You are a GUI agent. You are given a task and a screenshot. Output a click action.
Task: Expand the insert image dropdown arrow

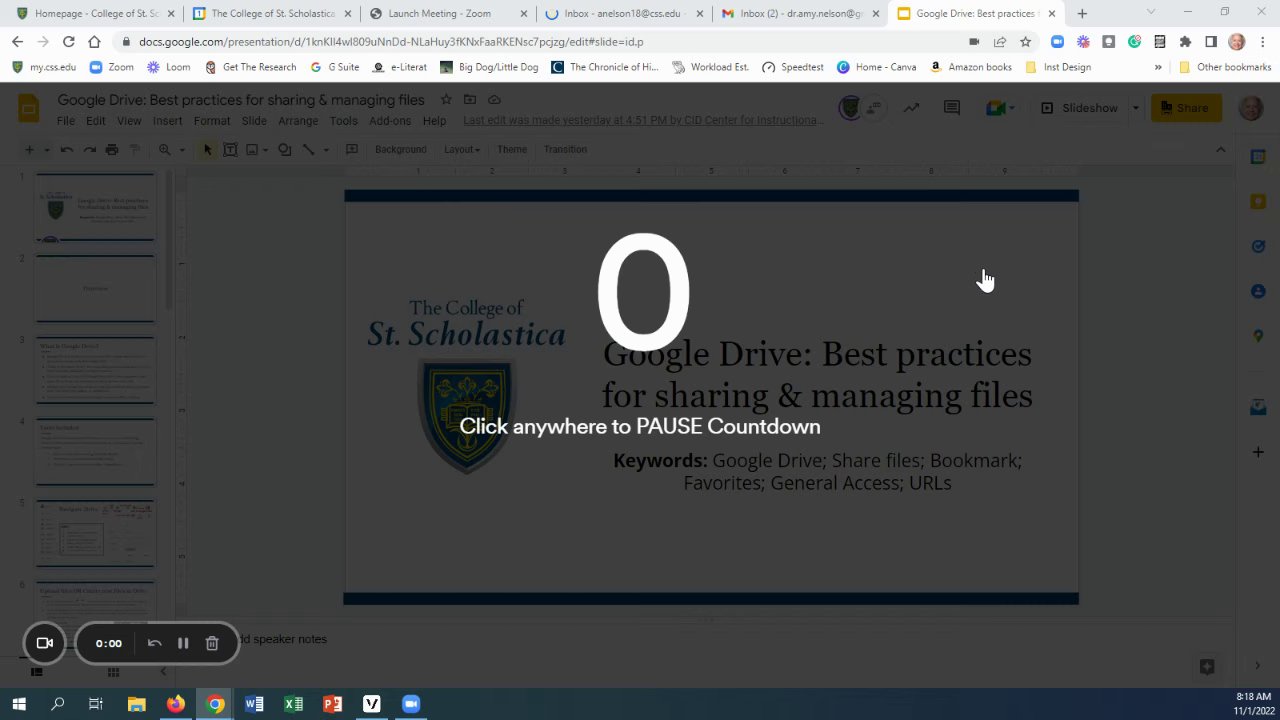coord(267,149)
